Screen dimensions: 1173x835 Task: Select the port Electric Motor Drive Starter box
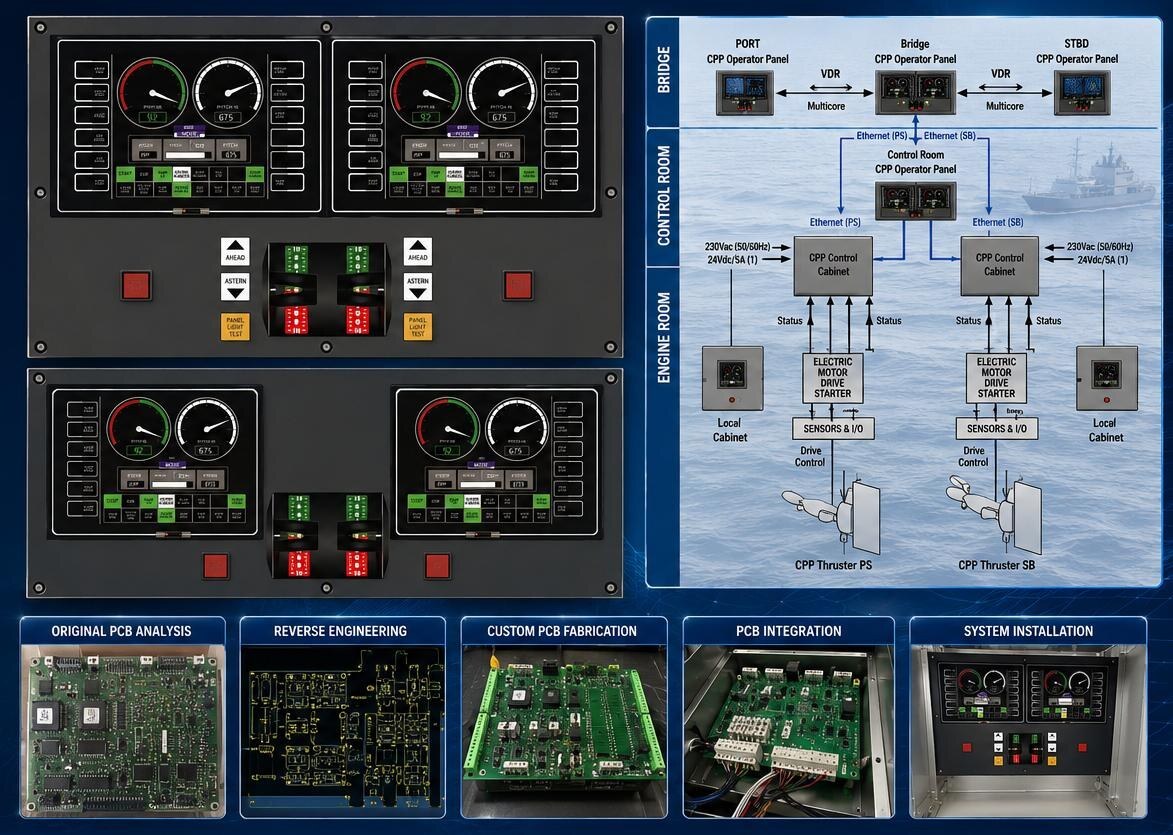[833, 378]
